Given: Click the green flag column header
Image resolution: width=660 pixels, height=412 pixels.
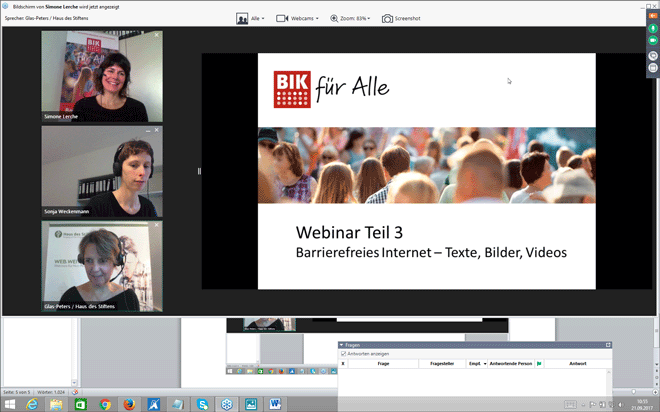Looking at the screenshot, I should (x=539, y=364).
